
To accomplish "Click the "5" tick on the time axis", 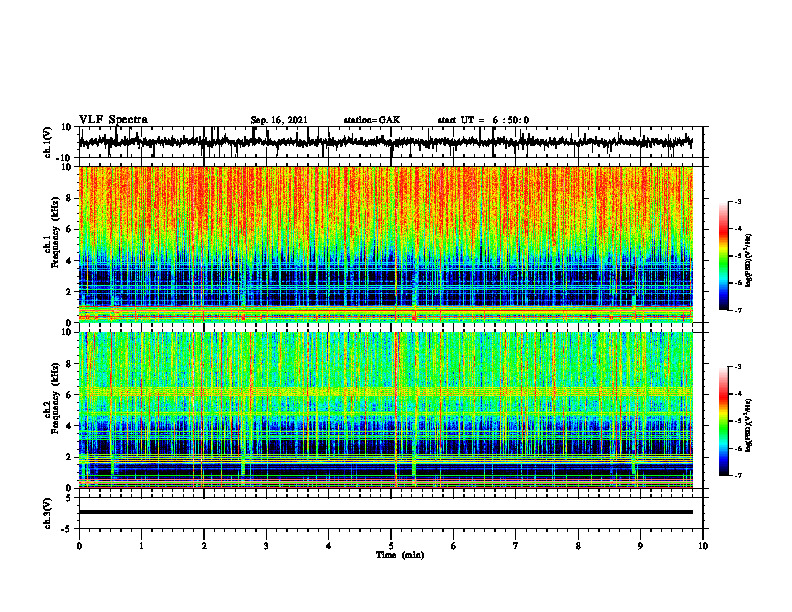I will (x=391, y=546).
